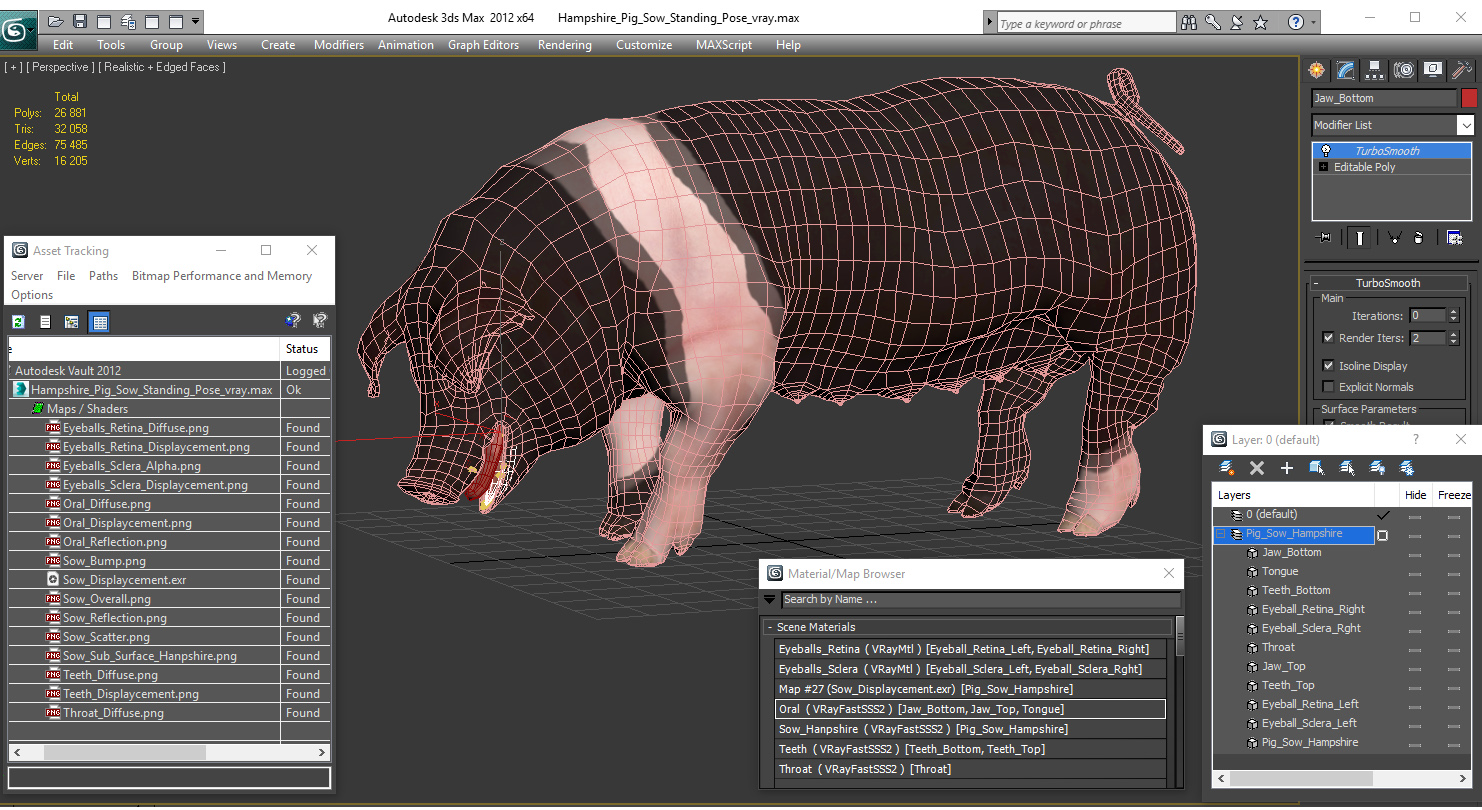1482x810 pixels.
Task: Toggle Freeze for 0 (default) layer
Action: (x=1454, y=515)
